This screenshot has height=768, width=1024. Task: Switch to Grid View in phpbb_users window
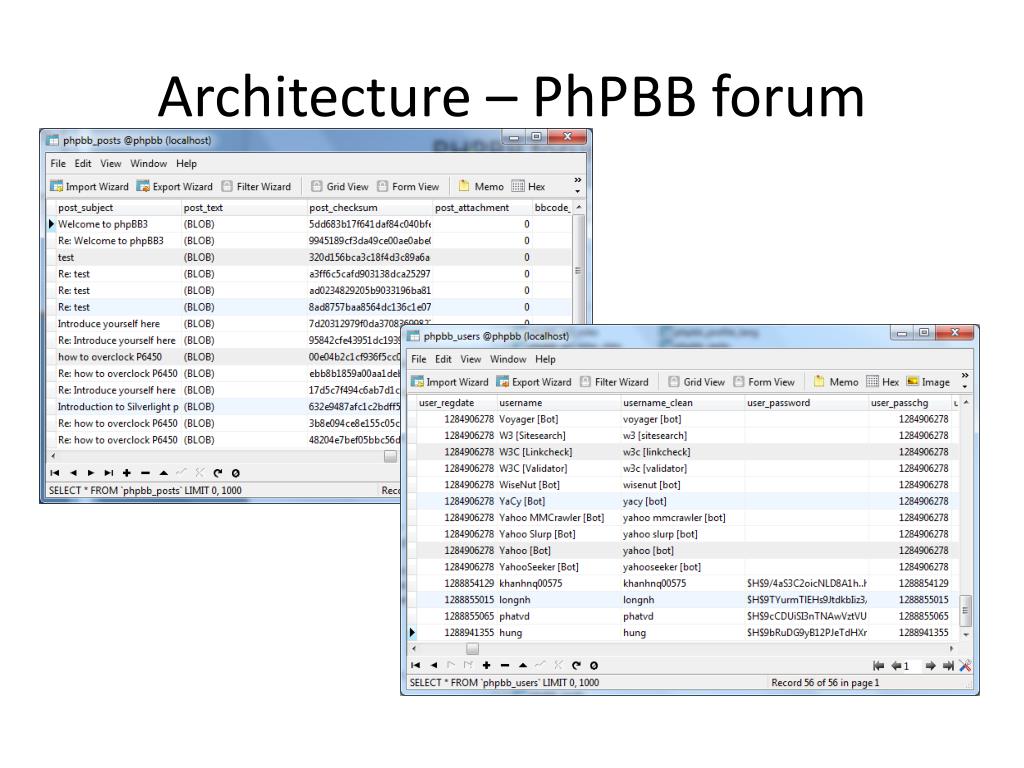point(696,382)
